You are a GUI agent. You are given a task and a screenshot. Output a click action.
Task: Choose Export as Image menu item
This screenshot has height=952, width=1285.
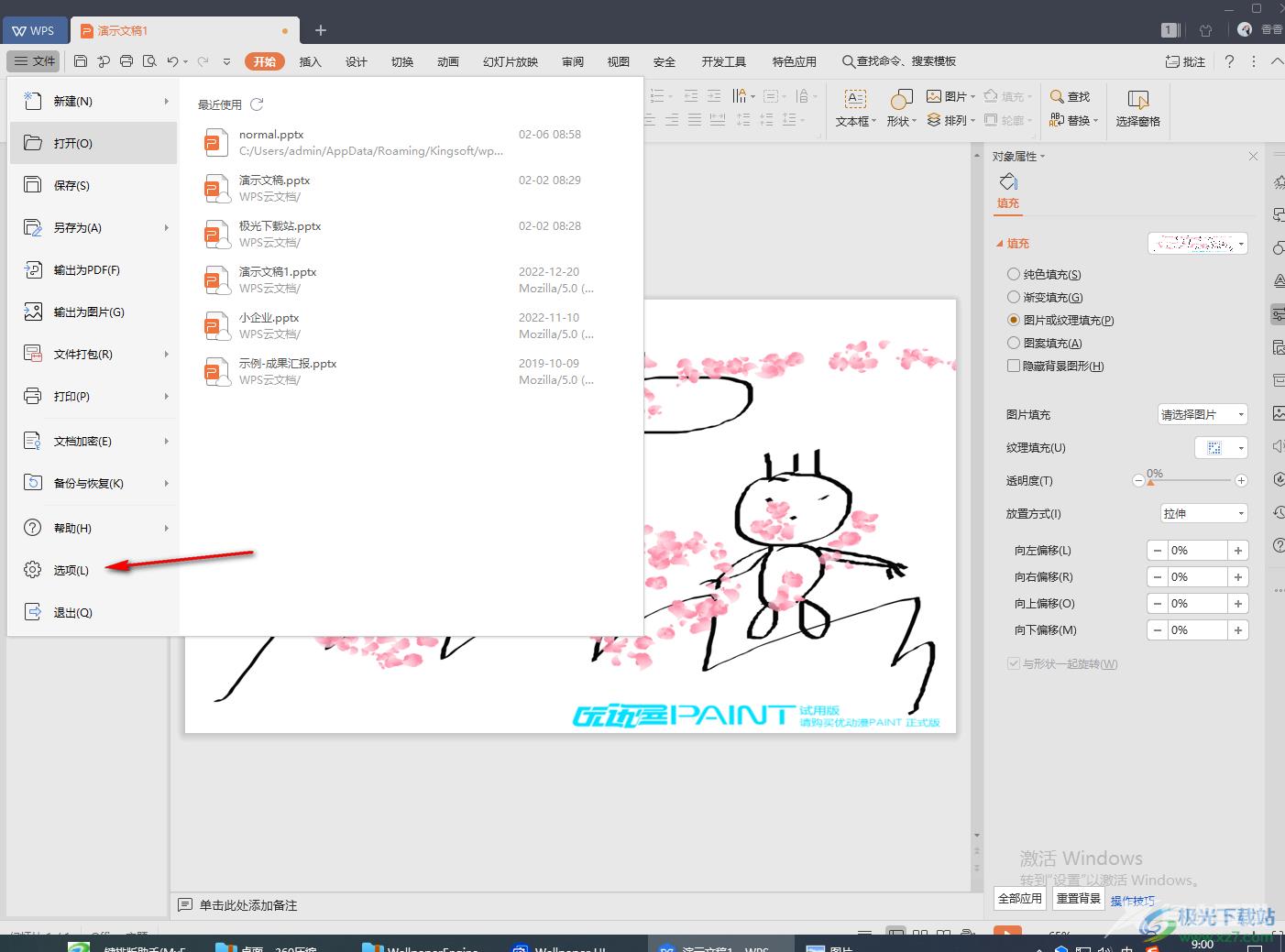(93, 312)
